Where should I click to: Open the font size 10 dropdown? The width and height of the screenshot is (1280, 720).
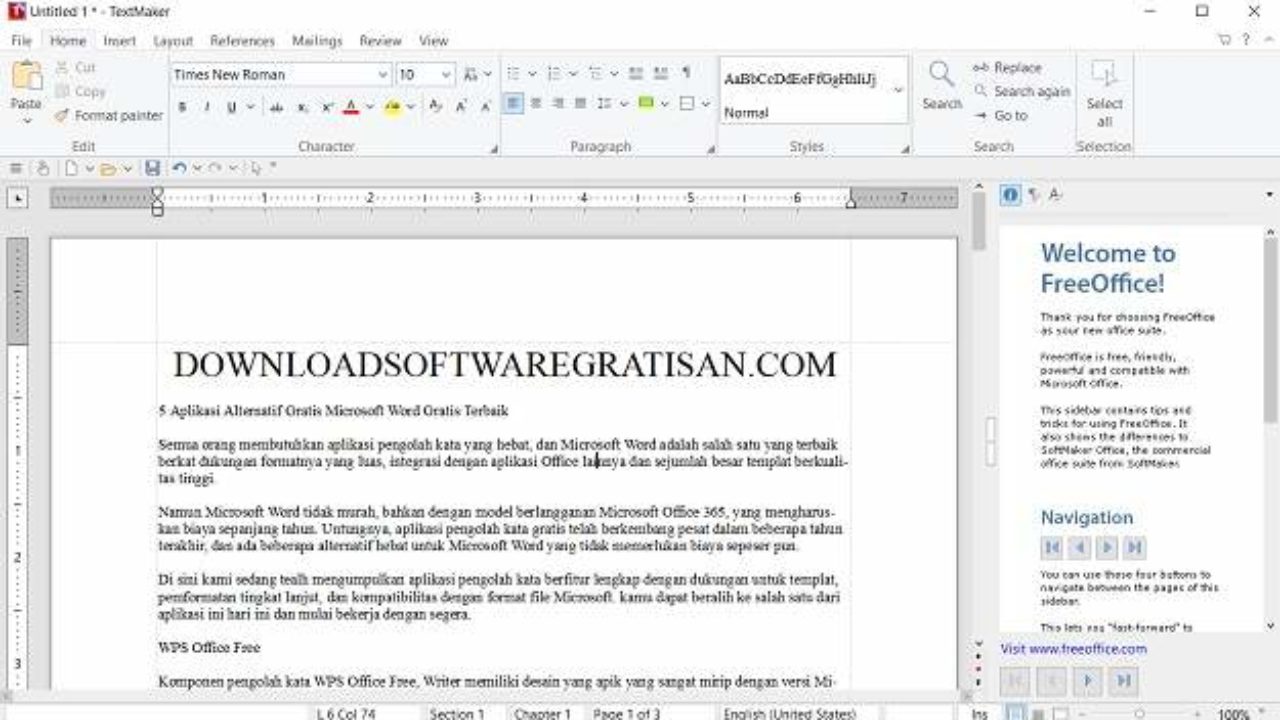[x=446, y=75]
